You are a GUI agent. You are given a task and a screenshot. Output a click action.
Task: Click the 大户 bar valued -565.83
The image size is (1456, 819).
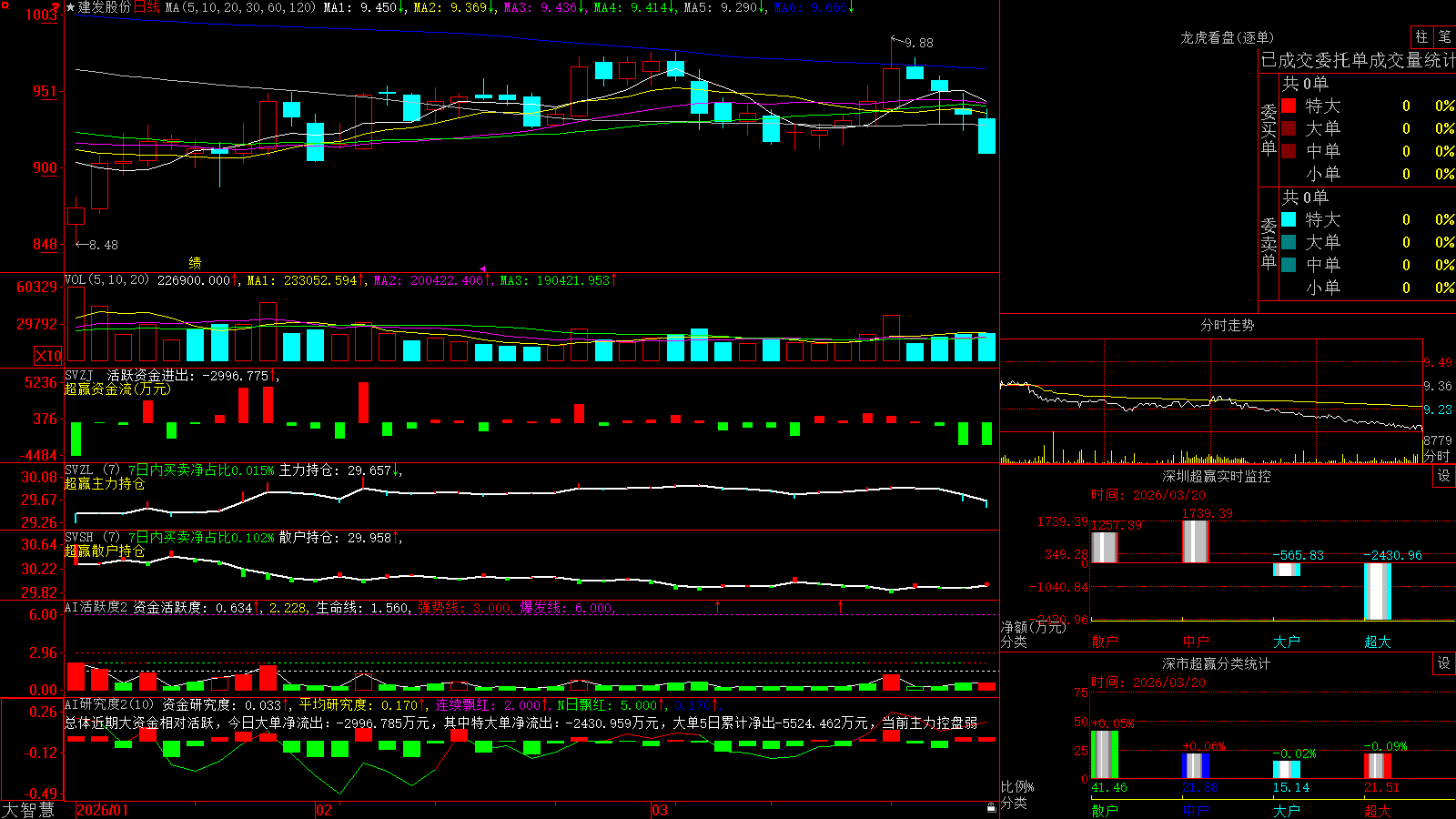(x=1286, y=570)
